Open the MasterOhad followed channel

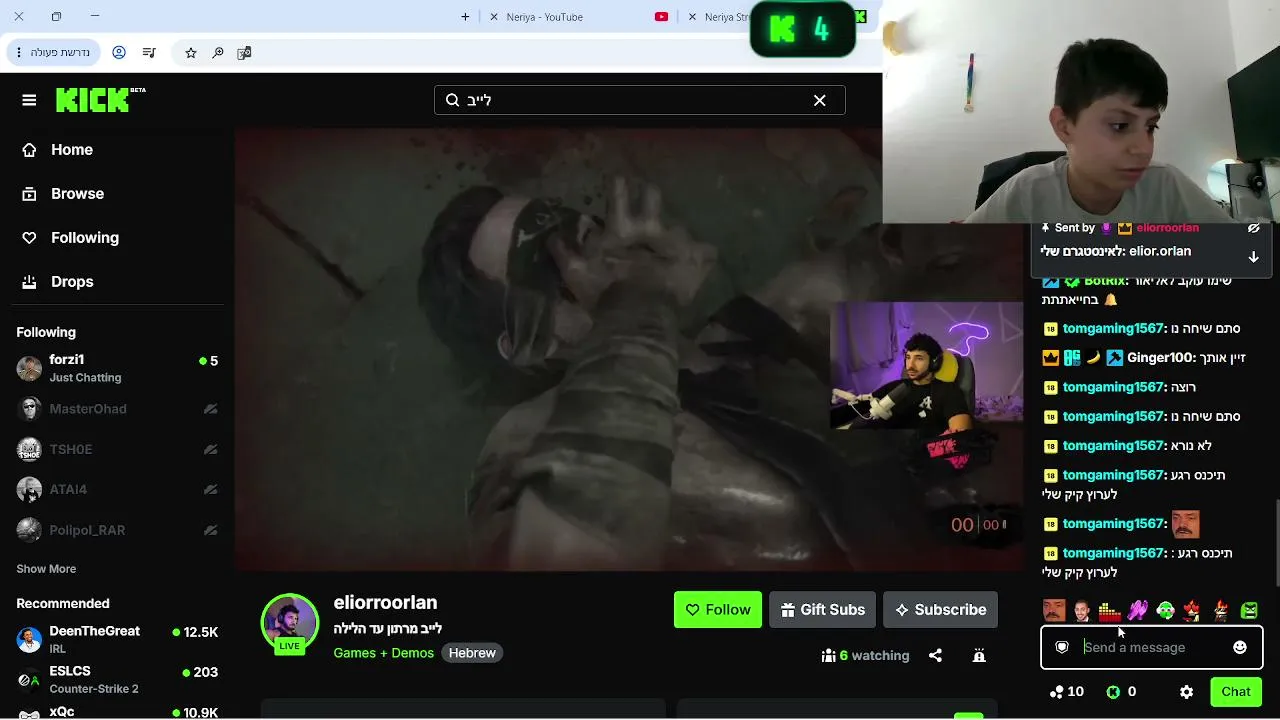tap(116, 409)
